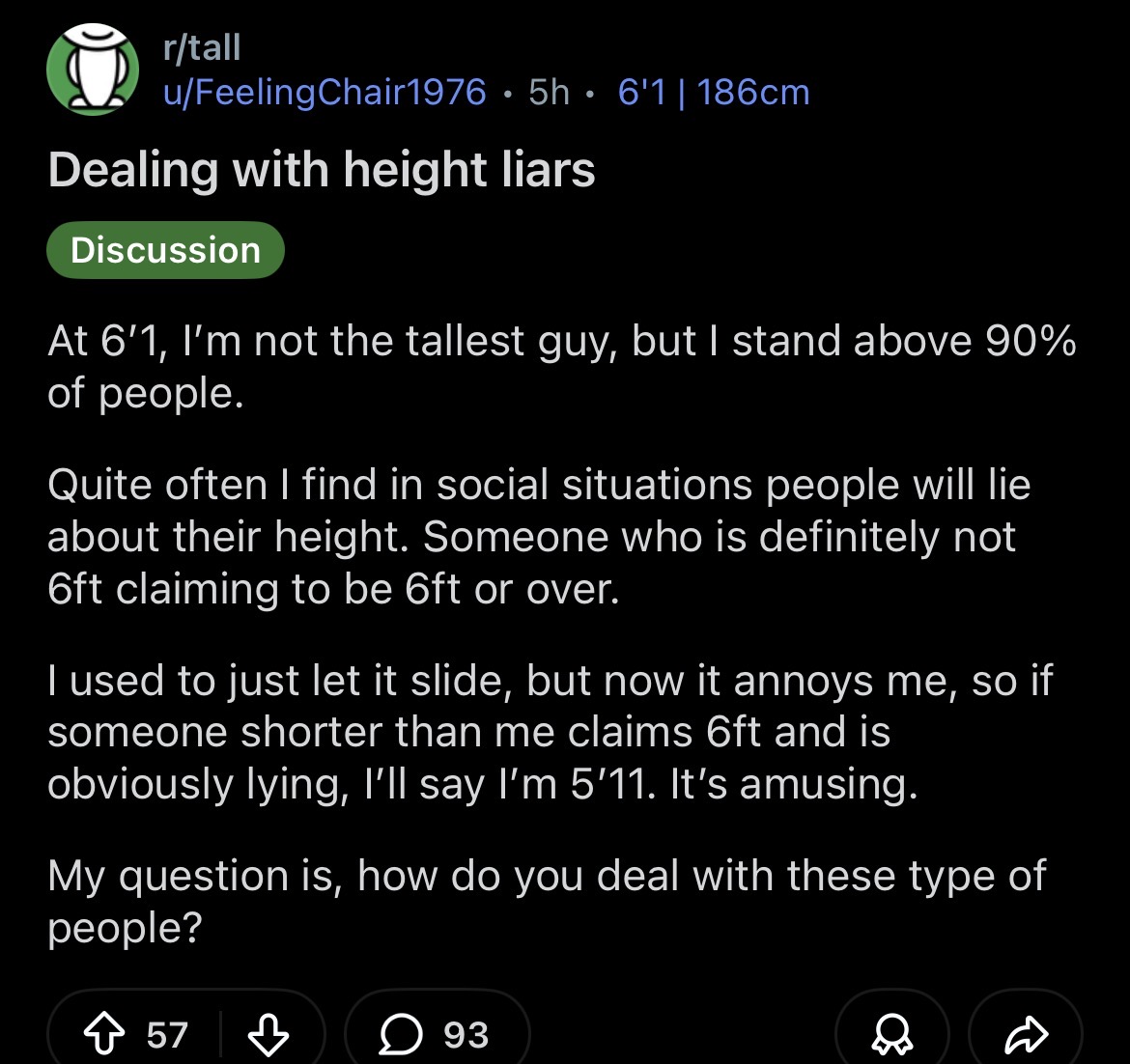The height and width of the screenshot is (1064, 1130).
Task: Tap the 57 vote count
Action: 167,1035
